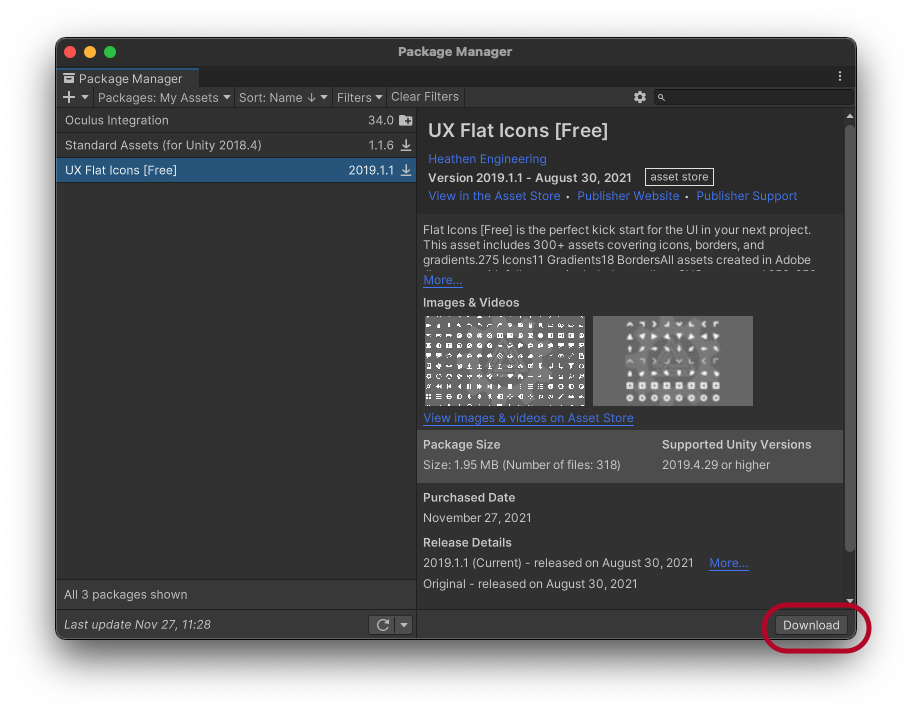The width and height of the screenshot is (912, 713).
Task: Click the details panel vertical scrollbar
Action: point(850,337)
